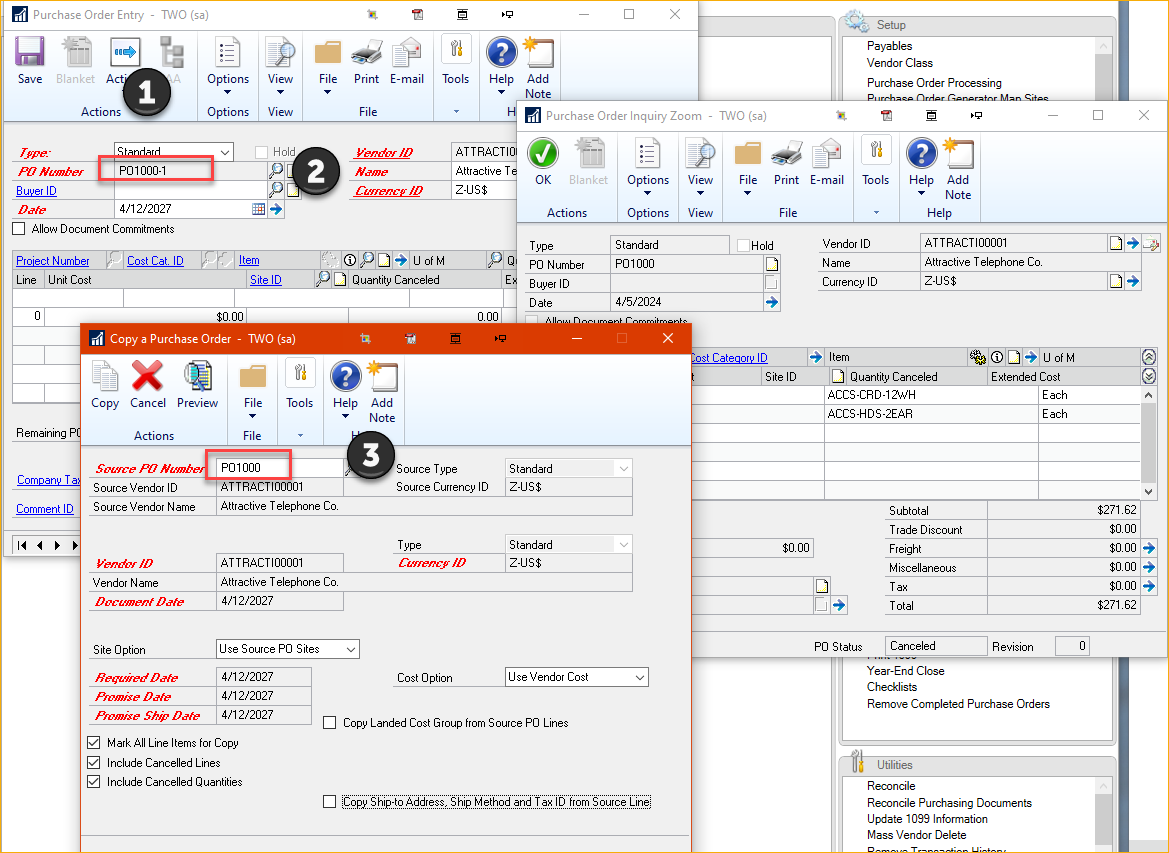Open Tools in the Purchase Order Entry toolbar

[x=456, y=60]
